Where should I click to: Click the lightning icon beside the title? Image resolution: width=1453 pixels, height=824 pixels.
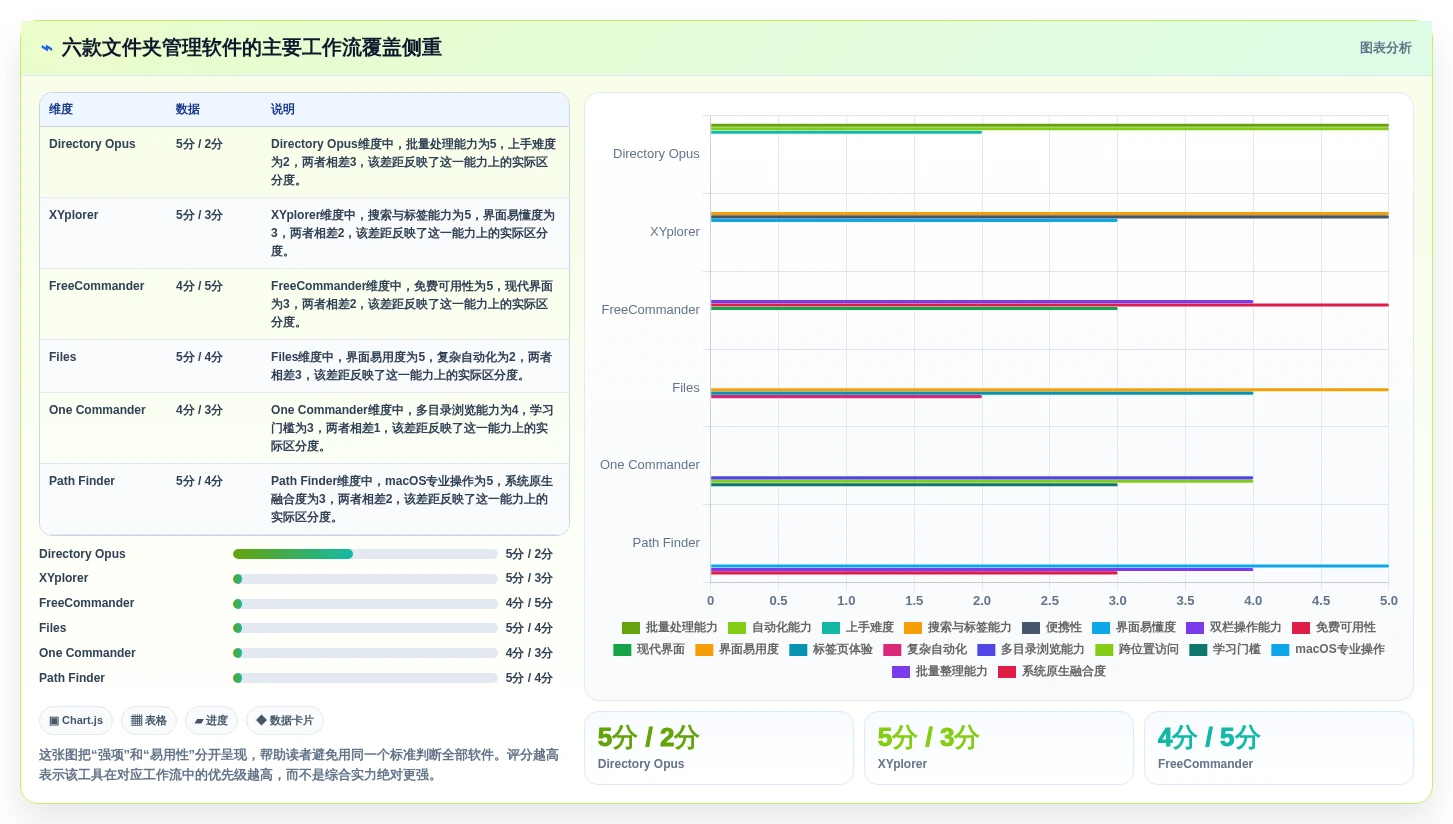pyautogui.click(x=47, y=48)
